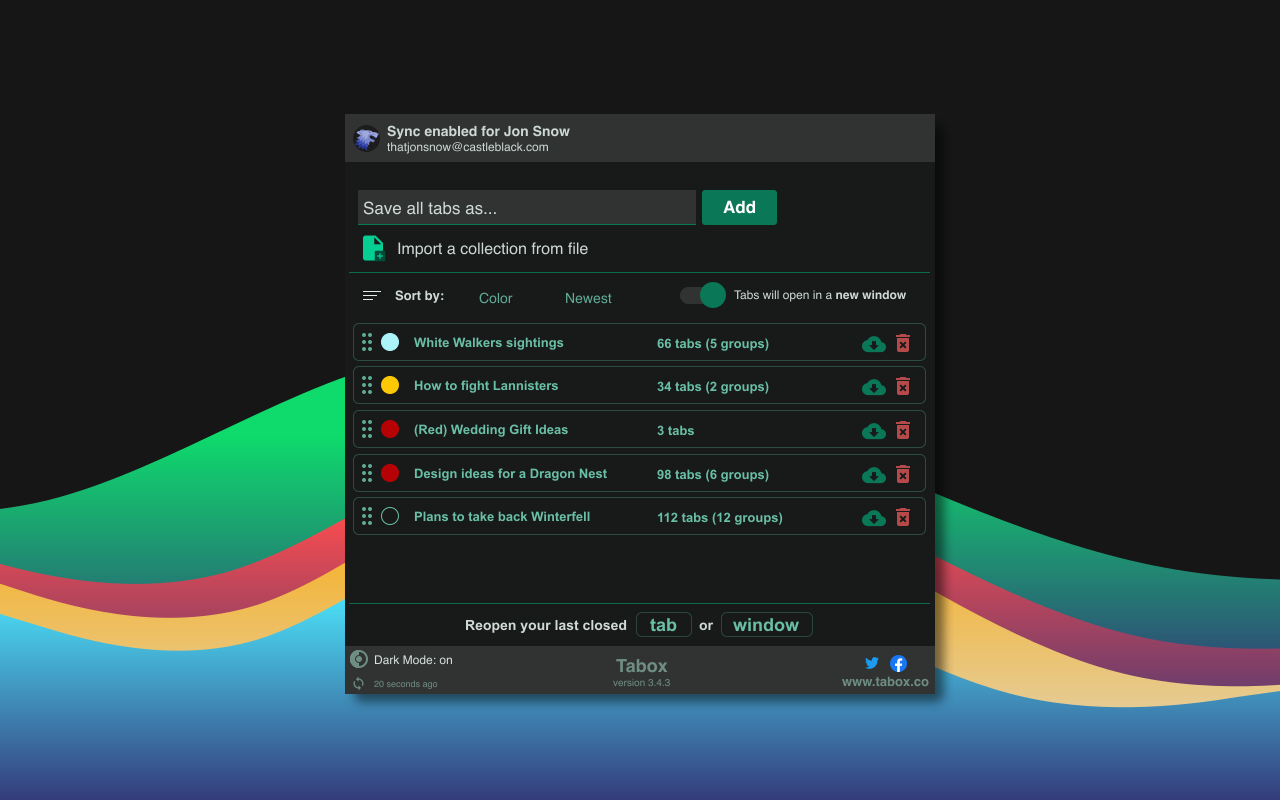
Task: Click the Twitter icon
Action: tap(871, 662)
